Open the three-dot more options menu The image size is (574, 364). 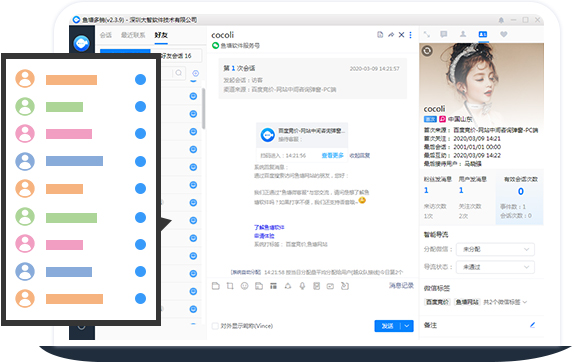(410, 35)
